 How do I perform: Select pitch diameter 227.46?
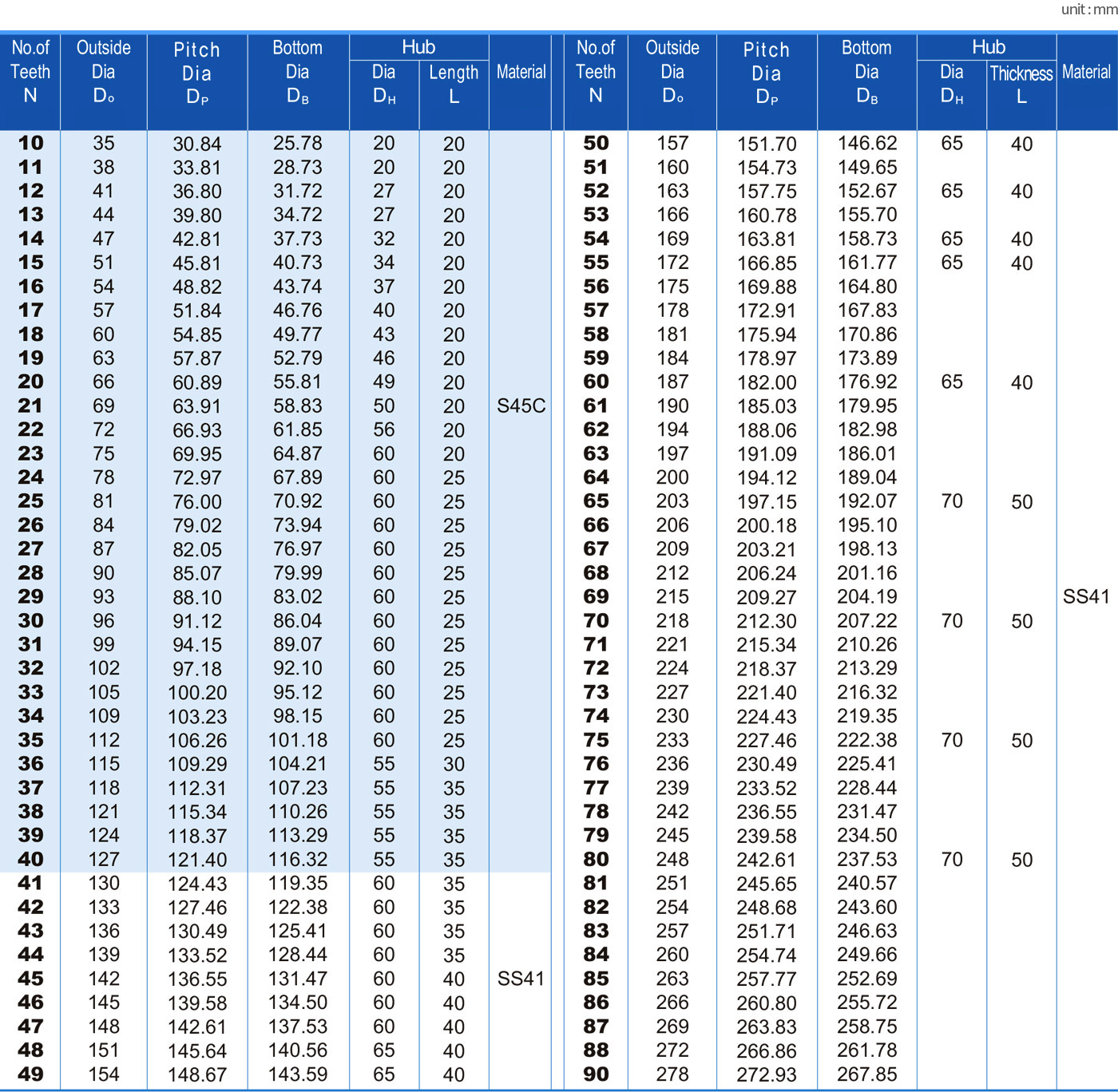point(767,741)
